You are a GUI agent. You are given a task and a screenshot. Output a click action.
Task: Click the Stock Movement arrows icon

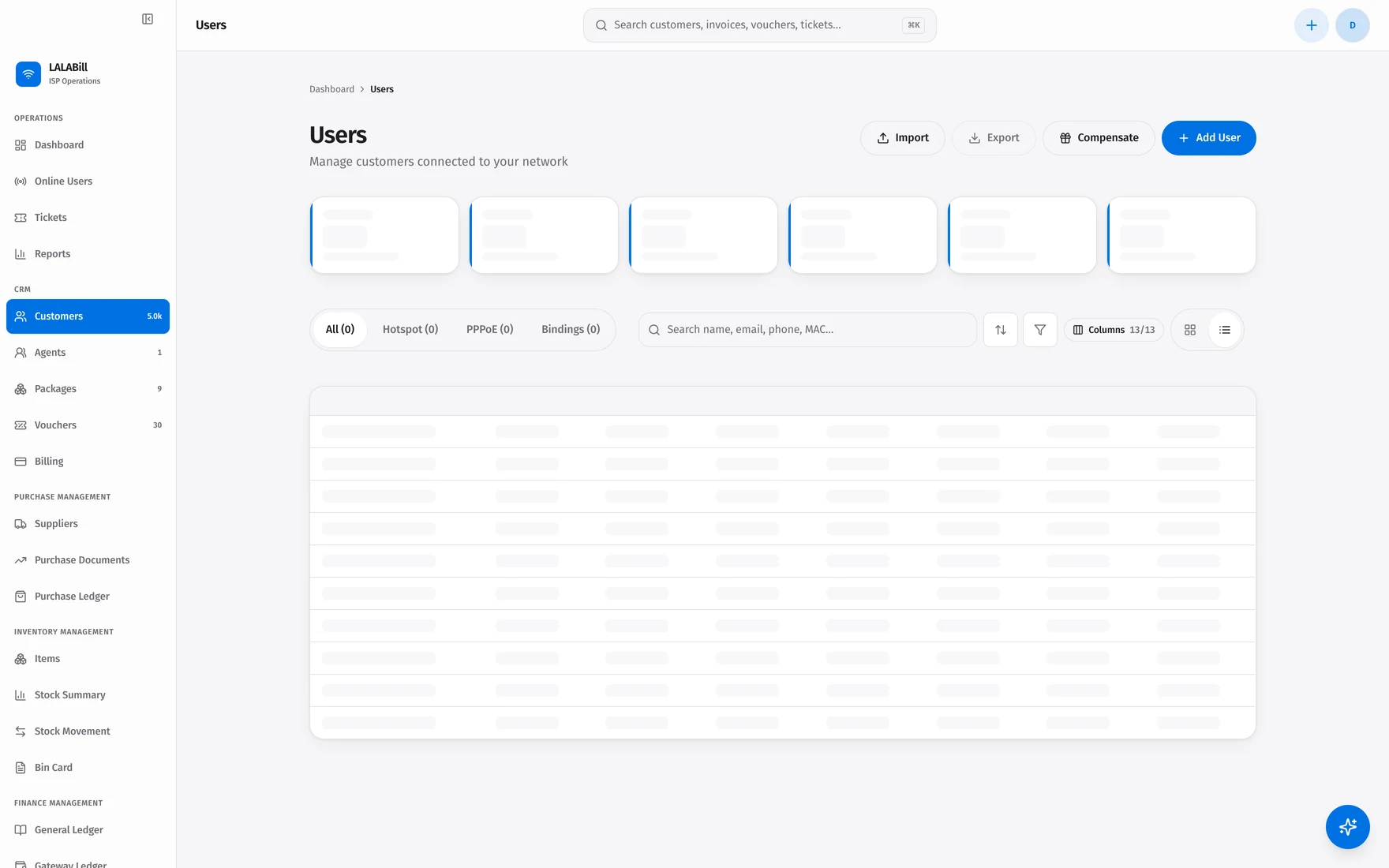pos(21,731)
